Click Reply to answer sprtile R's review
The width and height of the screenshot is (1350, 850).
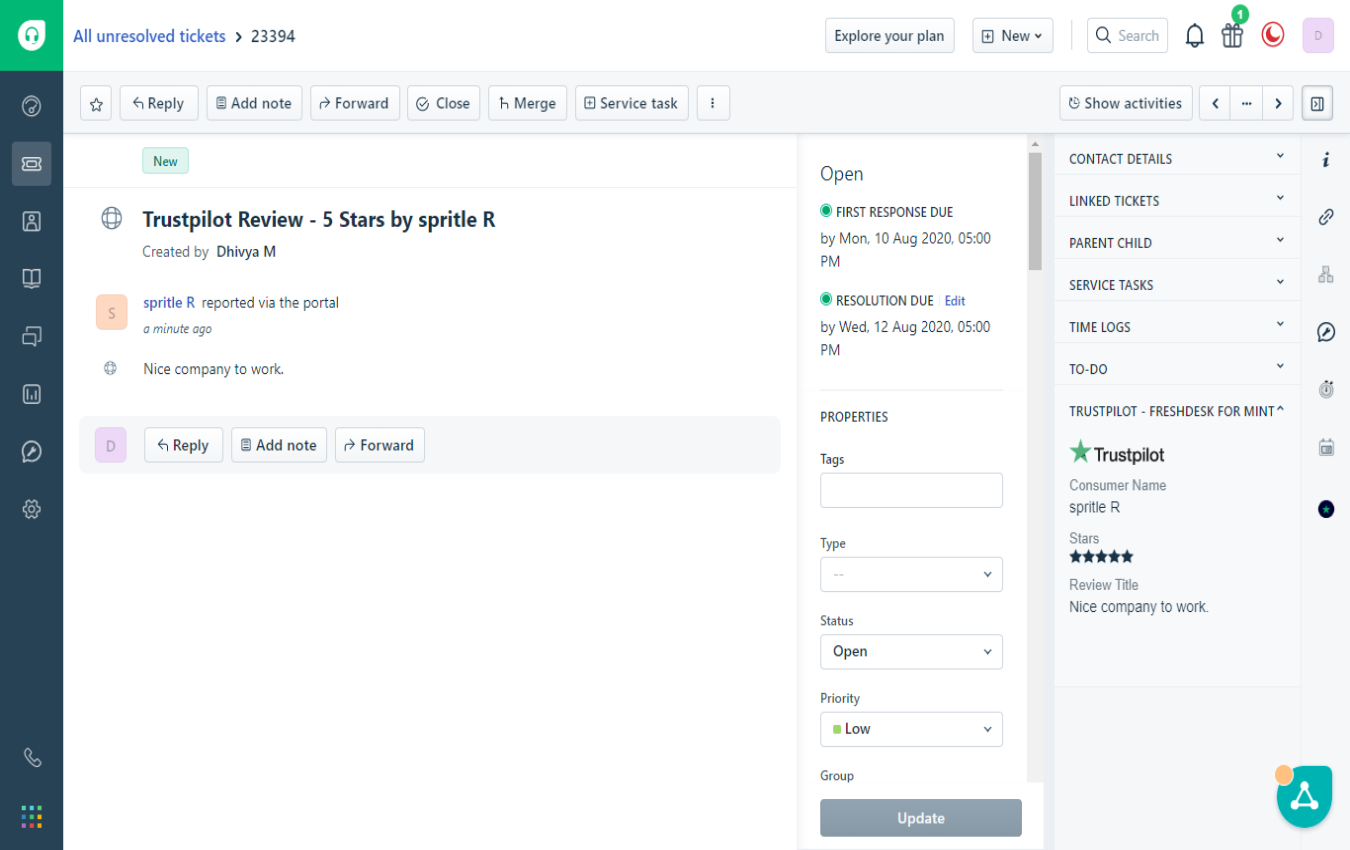click(183, 444)
